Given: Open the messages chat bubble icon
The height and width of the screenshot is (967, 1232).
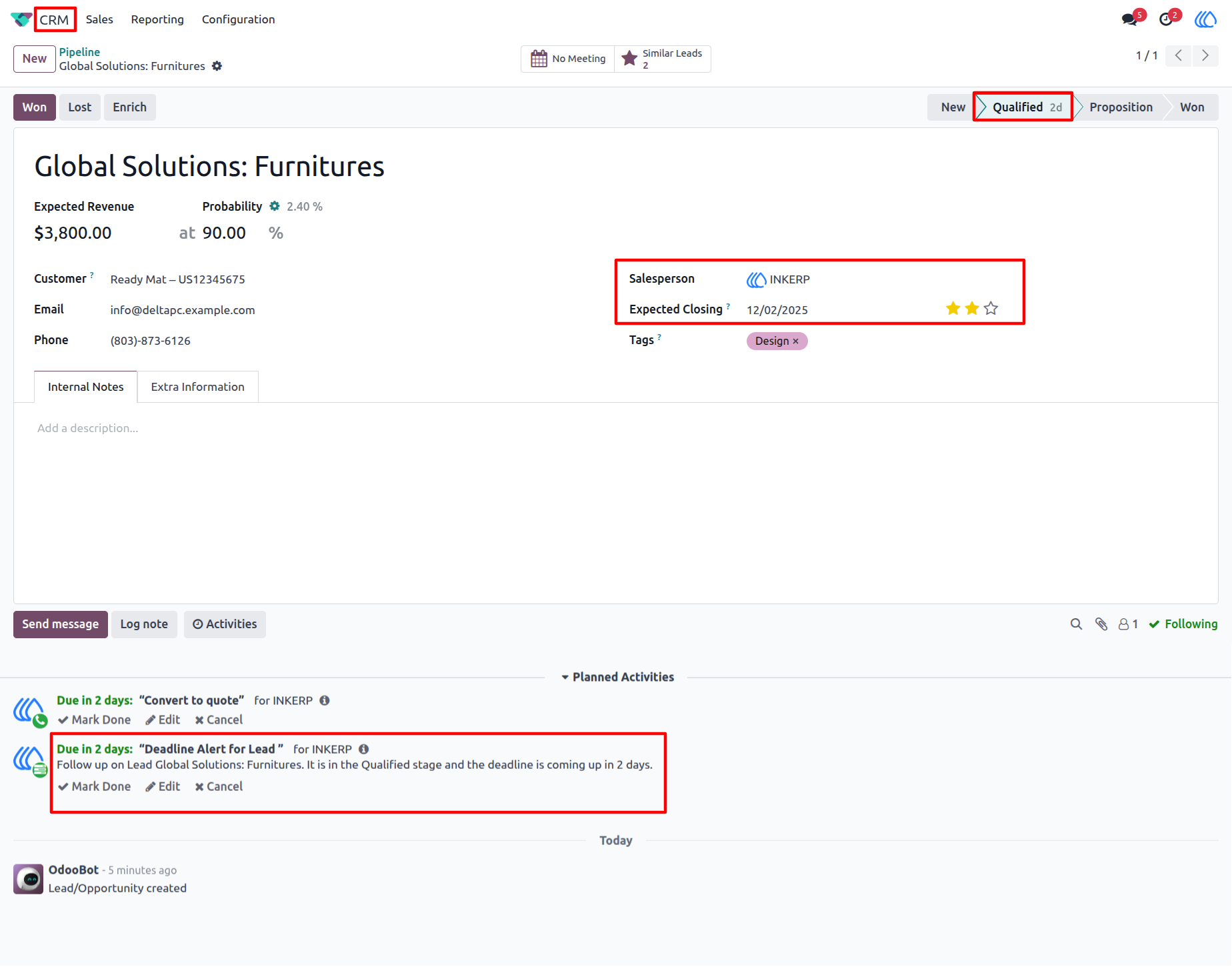Looking at the screenshot, I should (1129, 19).
